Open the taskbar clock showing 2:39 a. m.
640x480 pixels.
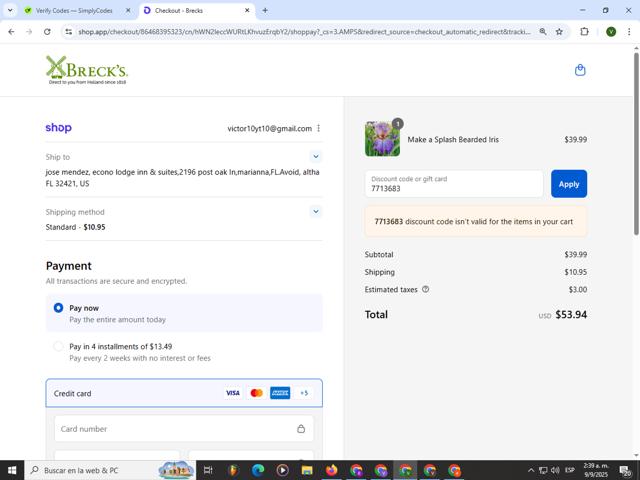point(596,470)
